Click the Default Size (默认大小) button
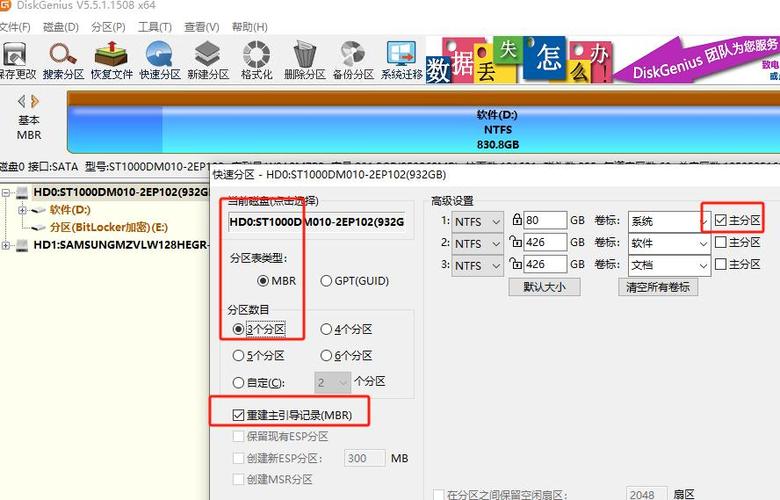 click(x=544, y=287)
